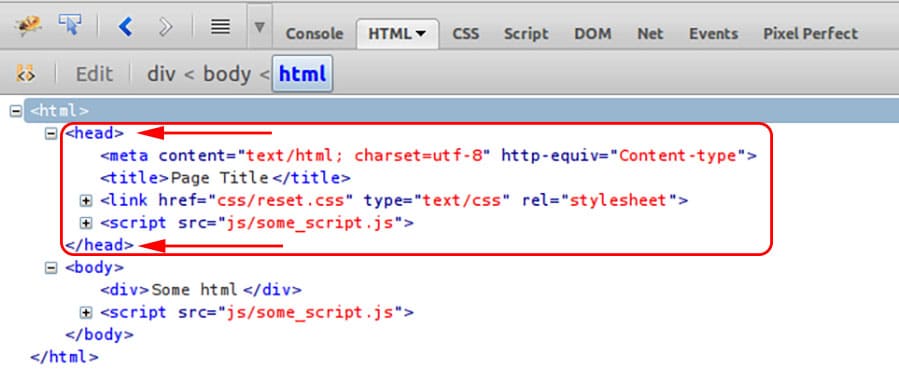
Task: Select the <head> opening tag
Action: (94, 133)
